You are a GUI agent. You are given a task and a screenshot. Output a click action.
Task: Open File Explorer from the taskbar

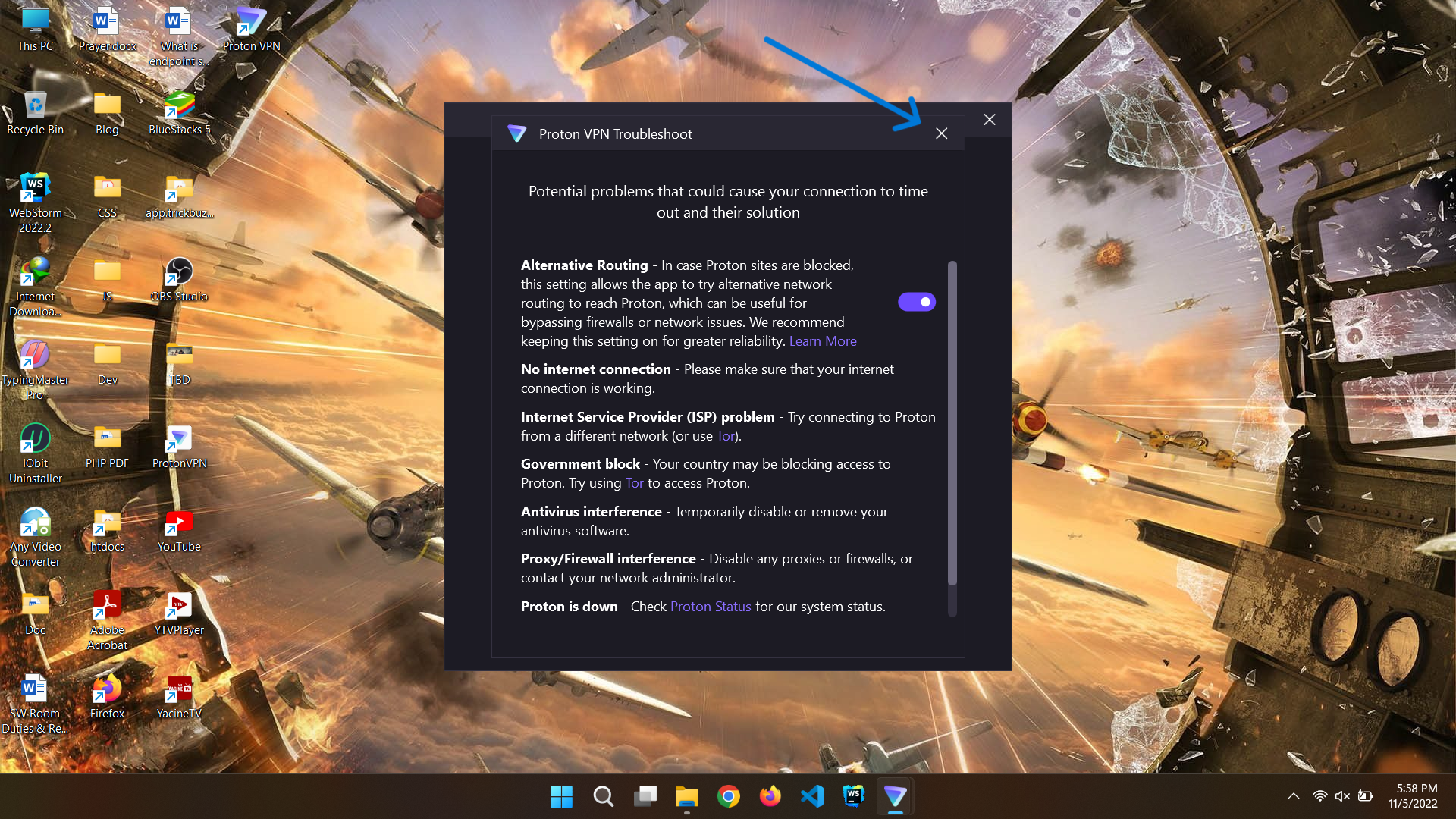pyautogui.click(x=686, y=796)
